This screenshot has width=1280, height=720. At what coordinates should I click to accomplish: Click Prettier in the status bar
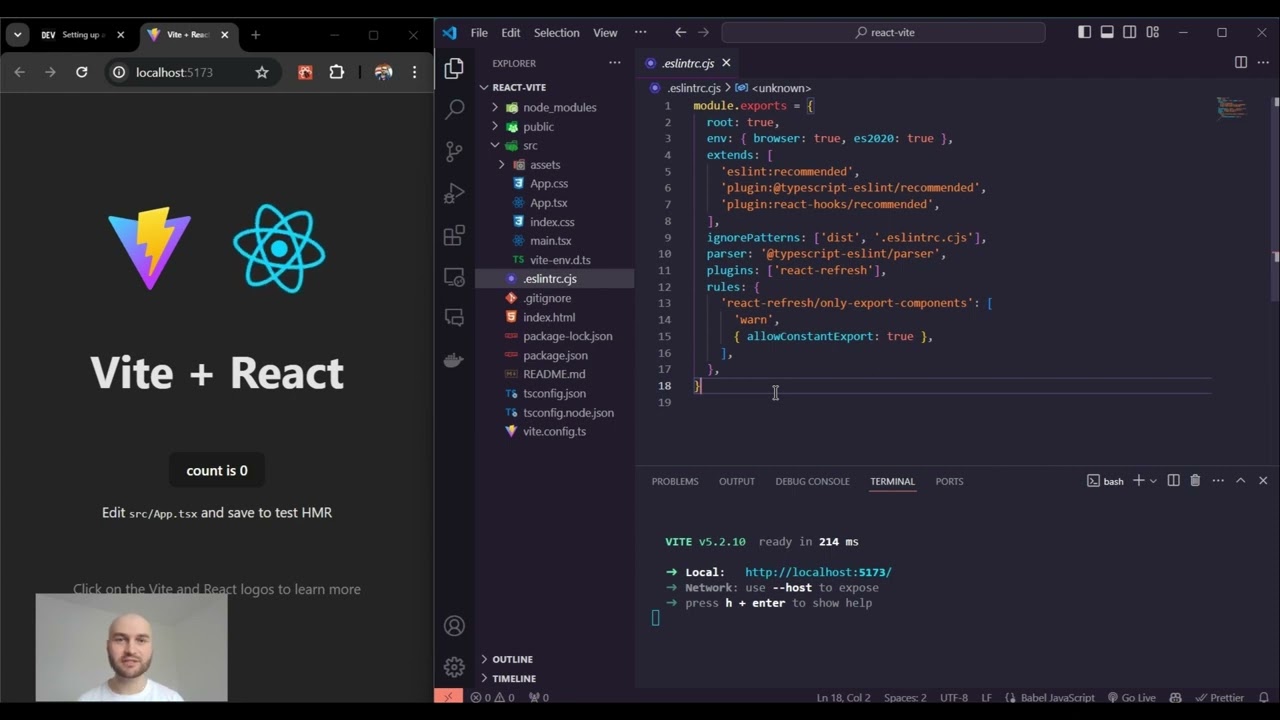click(x=1218, y=697)
